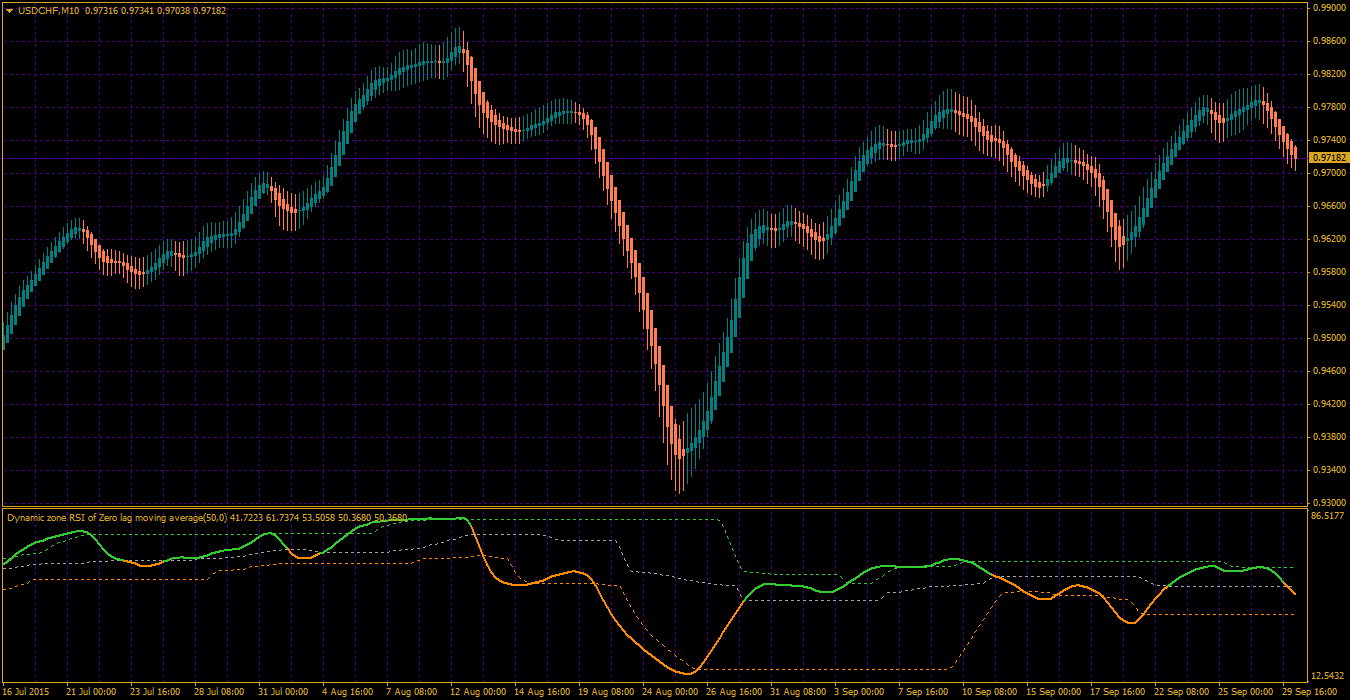Click the 0.99000 price axis label
Image resolution: width=1350 pixels, height=700 pixels.
1328,8
